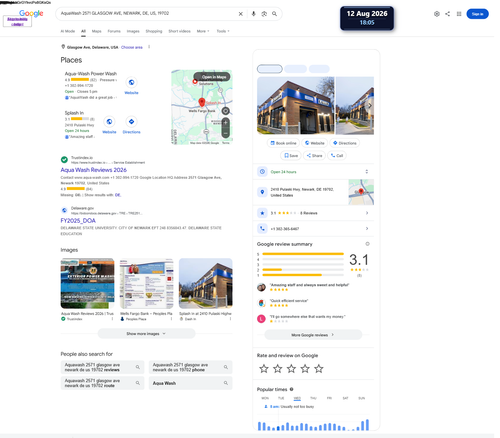Search suggestion ending with 'reviews'
This screenshot has height=438, width=500.
click(102, 367)
